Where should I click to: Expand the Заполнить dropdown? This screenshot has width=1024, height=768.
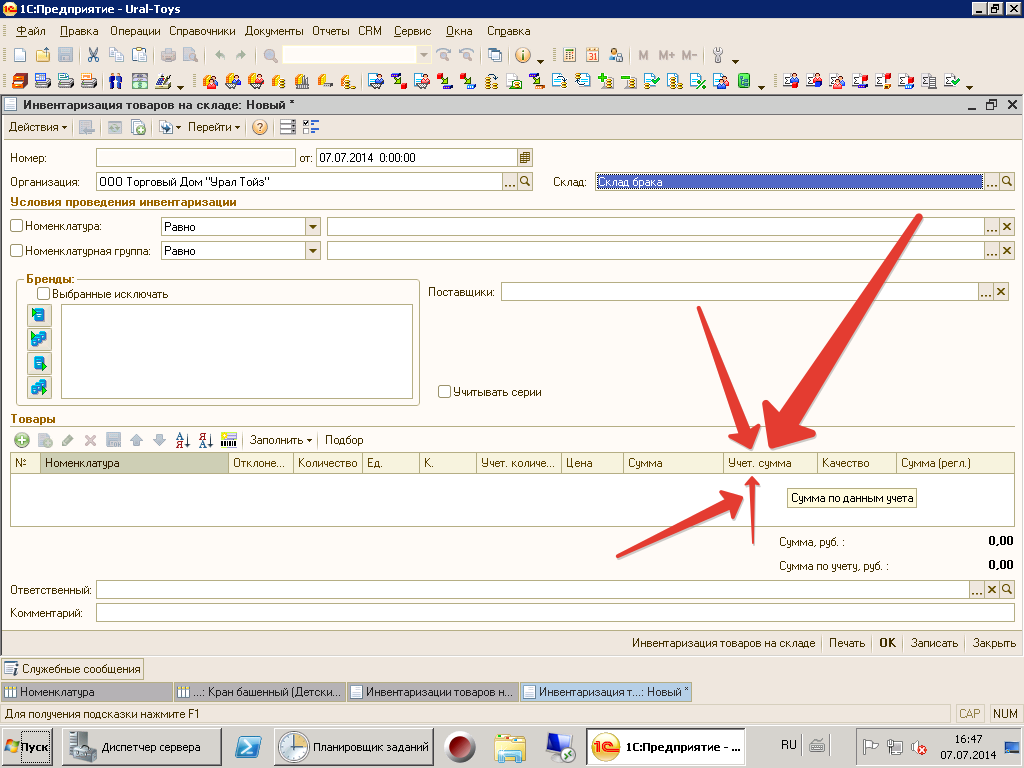[281, 440]
